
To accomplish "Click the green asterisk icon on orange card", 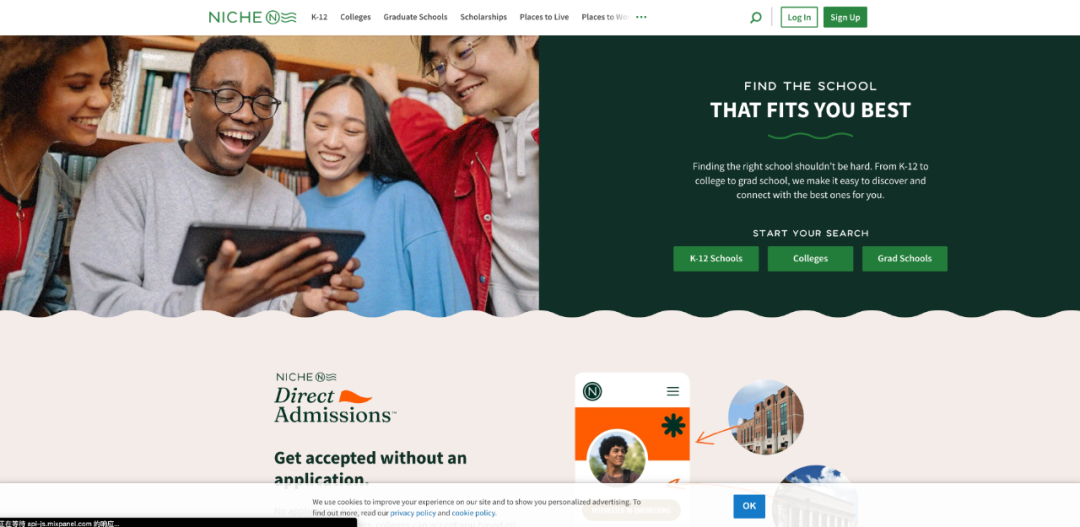I will (x=673, y=426).
